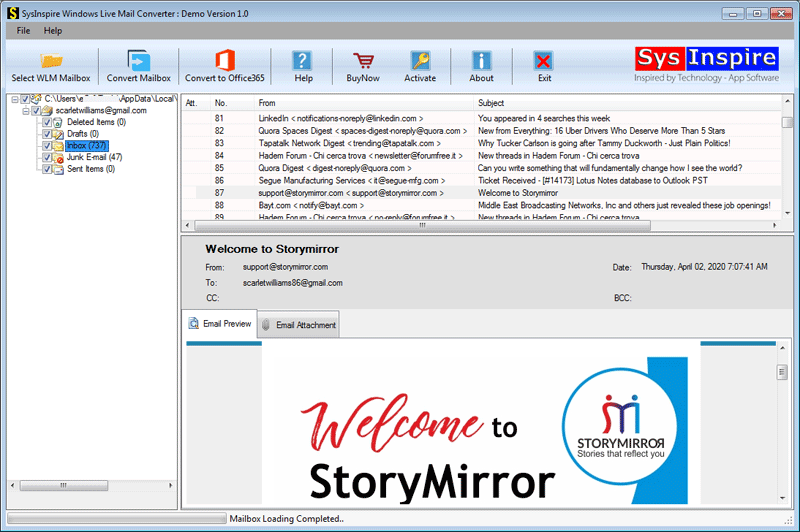
Task: Uncheck the Inbox folder checkbox
Action: pos(47,146)
